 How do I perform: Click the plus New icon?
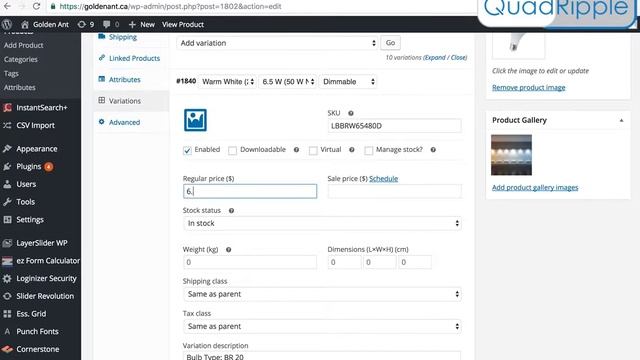(x=132, y=24)
